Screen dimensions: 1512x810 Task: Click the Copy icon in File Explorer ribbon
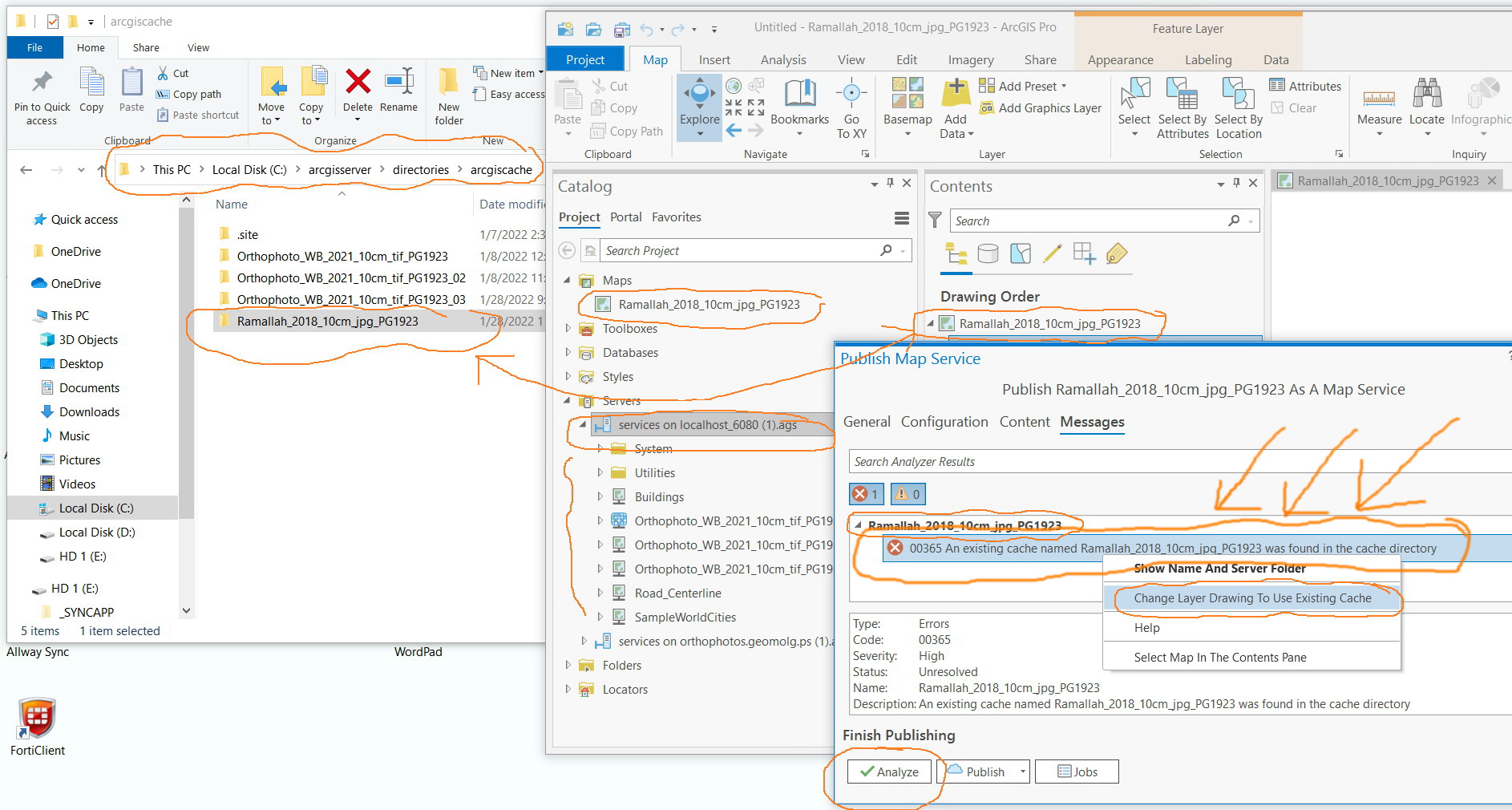91,88
